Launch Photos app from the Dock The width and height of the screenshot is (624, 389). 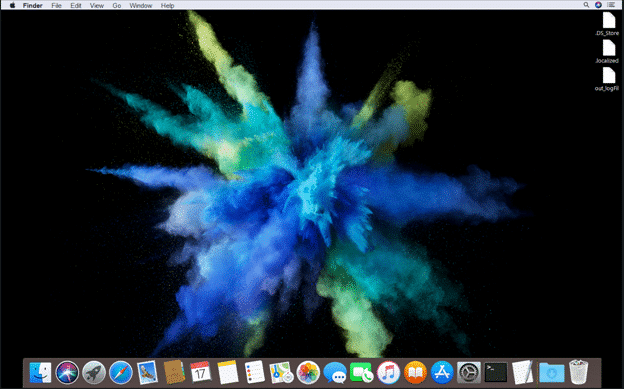pyautogui.click(x=308, y=373)
